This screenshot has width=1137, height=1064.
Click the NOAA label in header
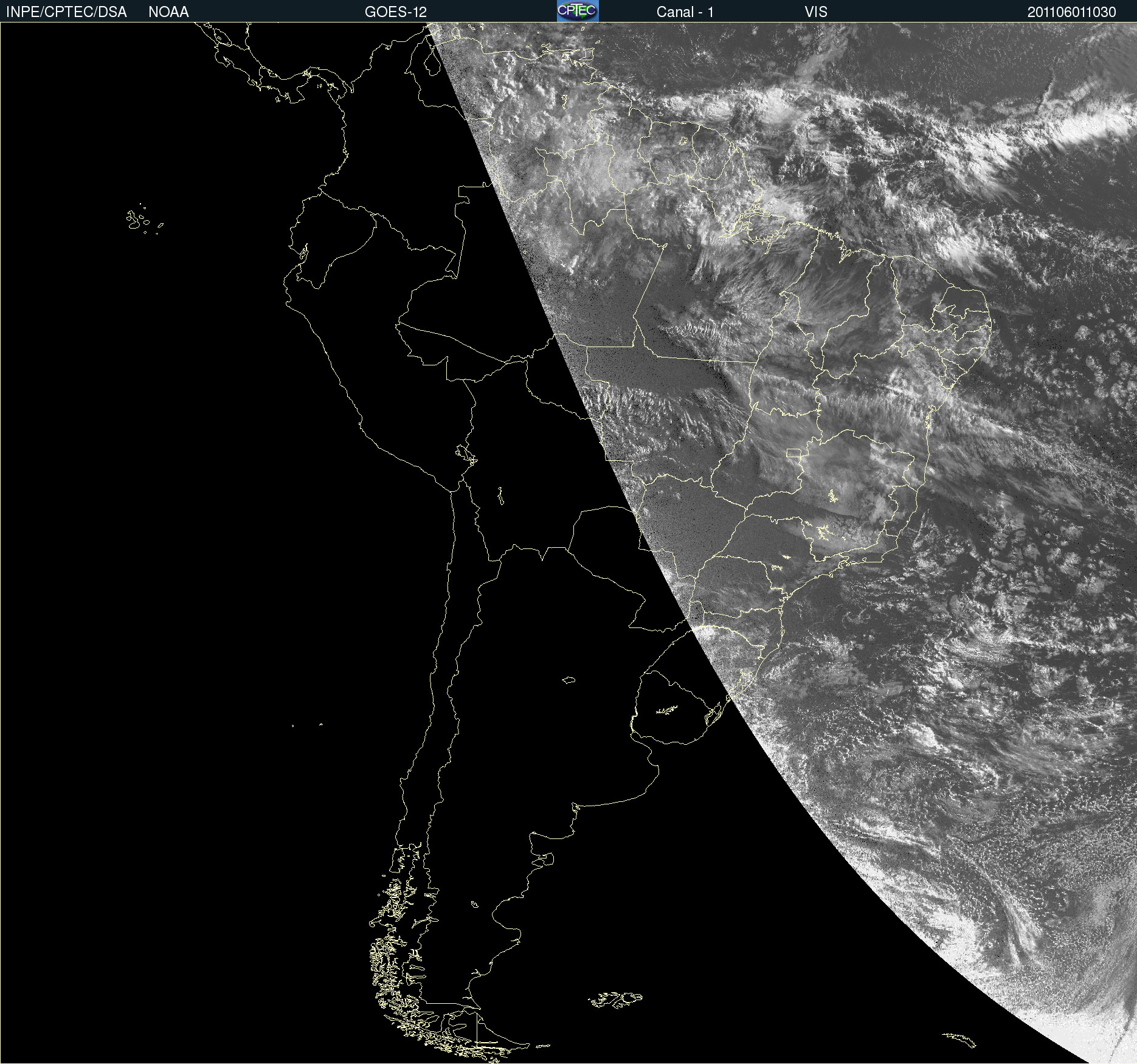(x=168, y=12)
